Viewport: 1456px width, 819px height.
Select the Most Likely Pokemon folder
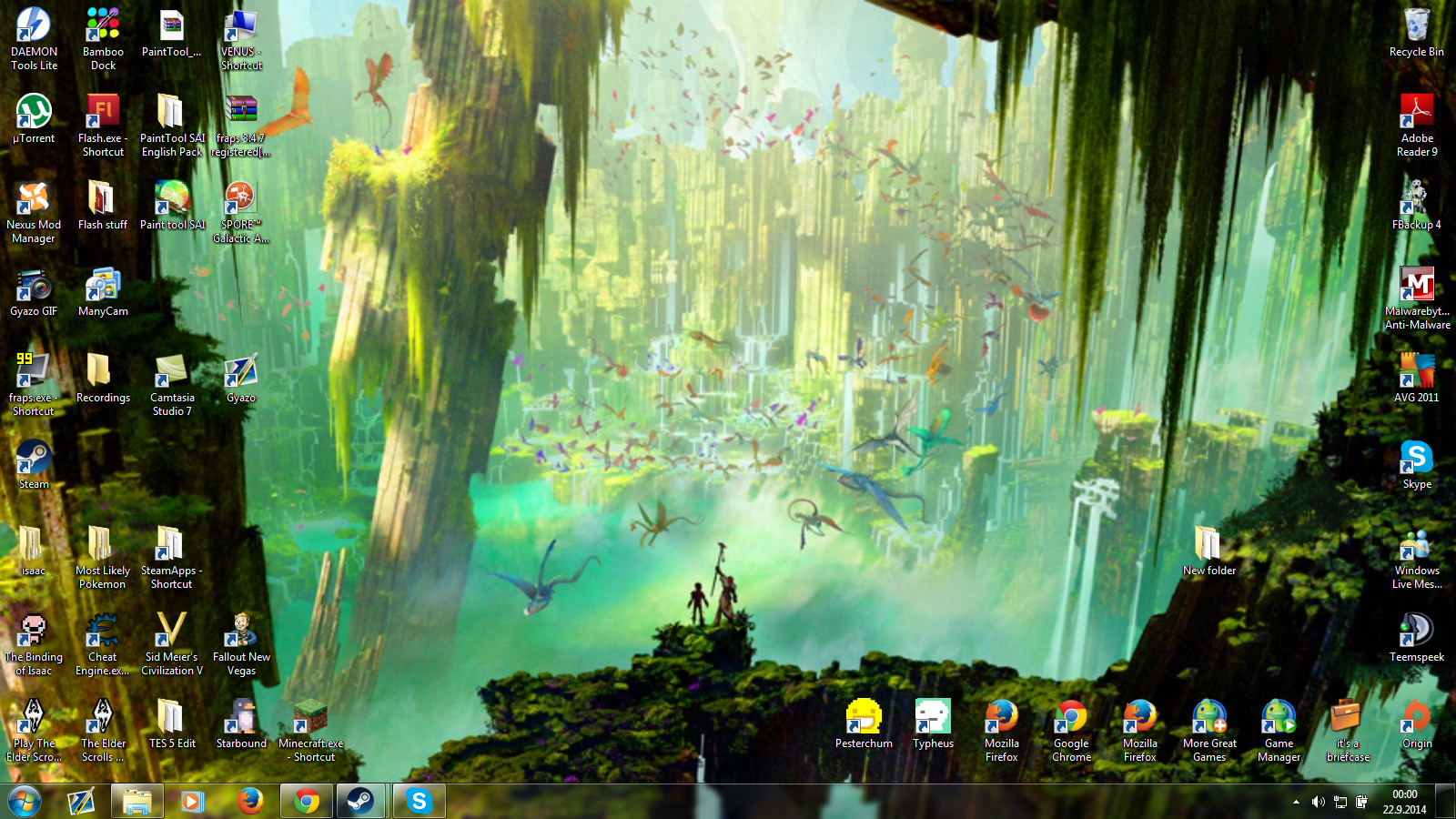[103, 559]
